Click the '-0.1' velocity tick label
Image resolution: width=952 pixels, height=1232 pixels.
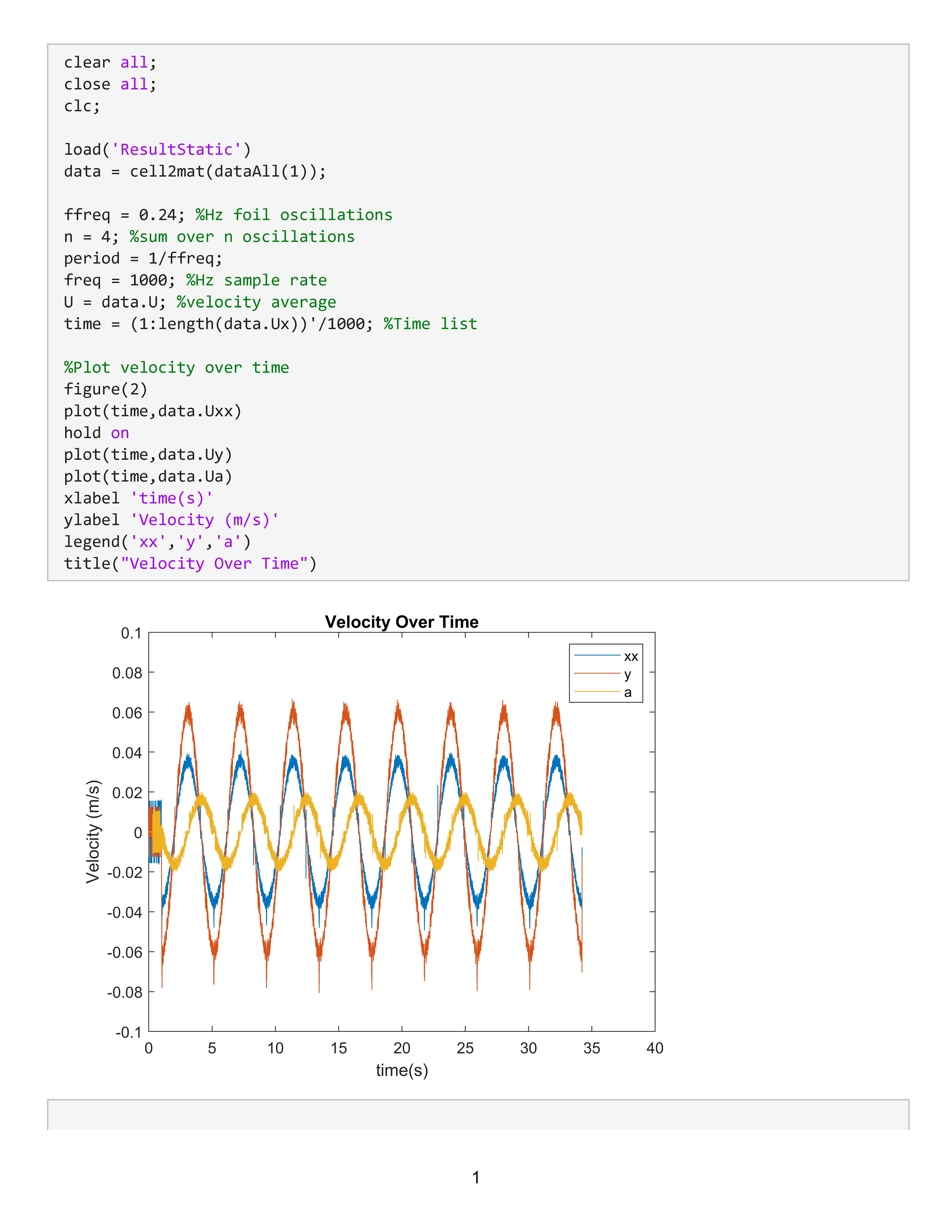click(x=129, y=1032)
